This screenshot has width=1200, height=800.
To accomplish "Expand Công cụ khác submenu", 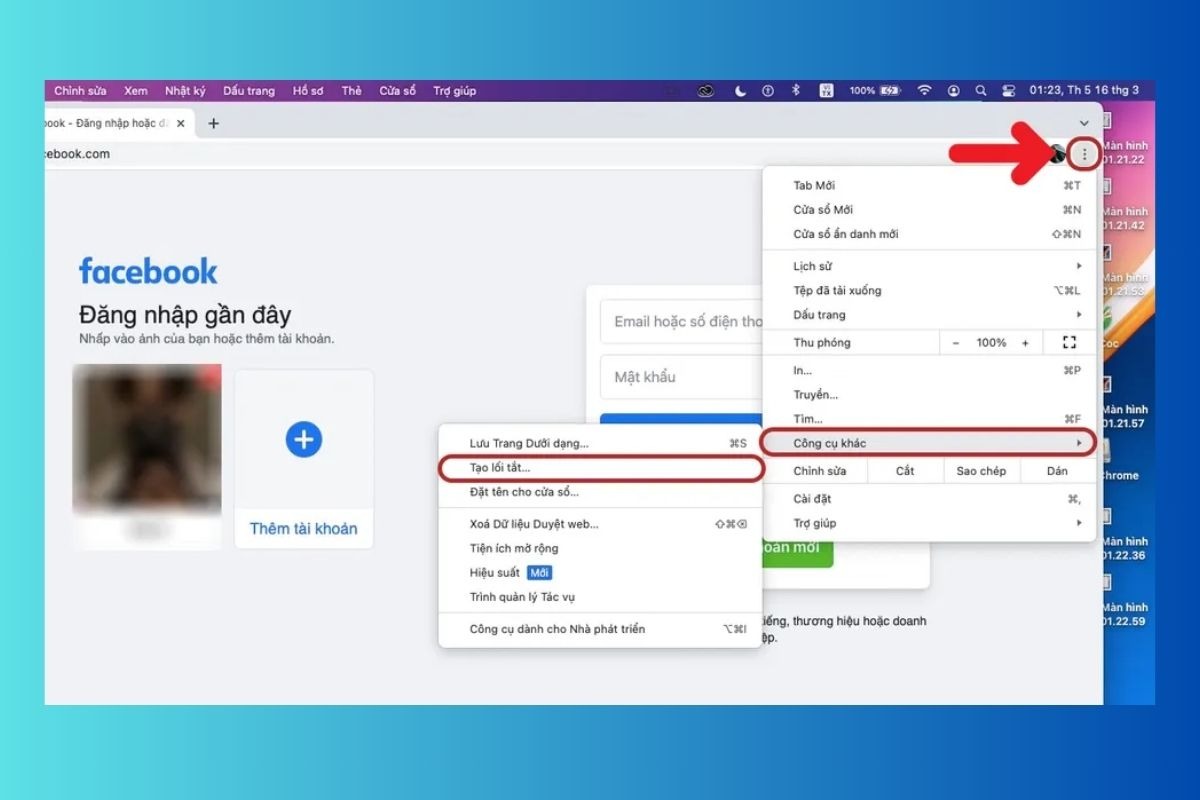I will (929, 443).
